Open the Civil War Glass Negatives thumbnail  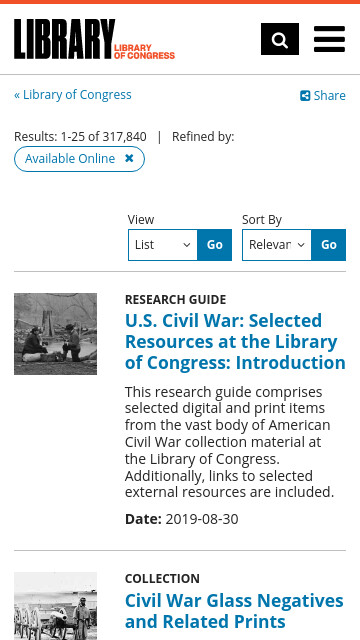click(x=56, y=606)
